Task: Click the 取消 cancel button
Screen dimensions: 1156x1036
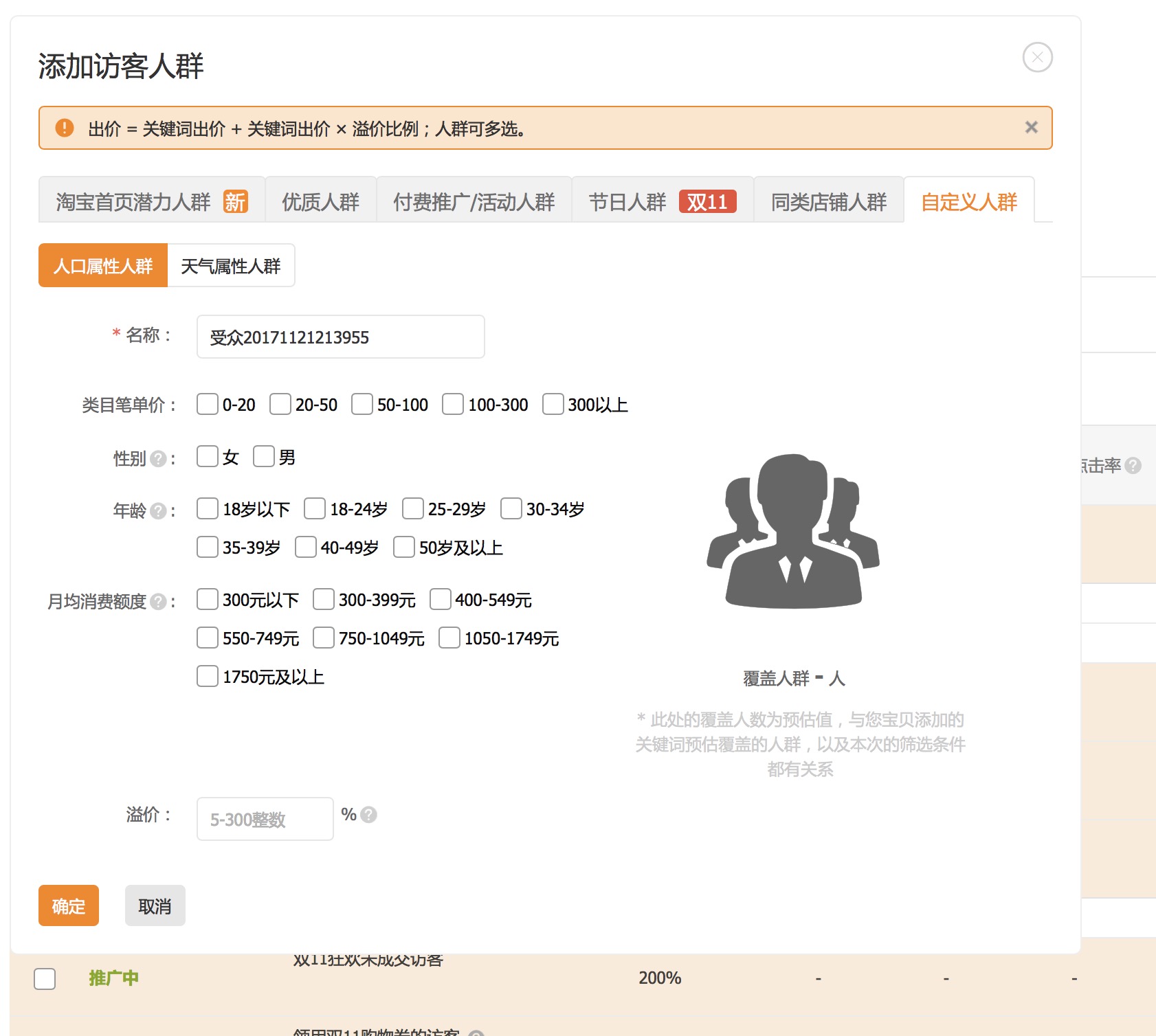Action: (x=155, y=905)
